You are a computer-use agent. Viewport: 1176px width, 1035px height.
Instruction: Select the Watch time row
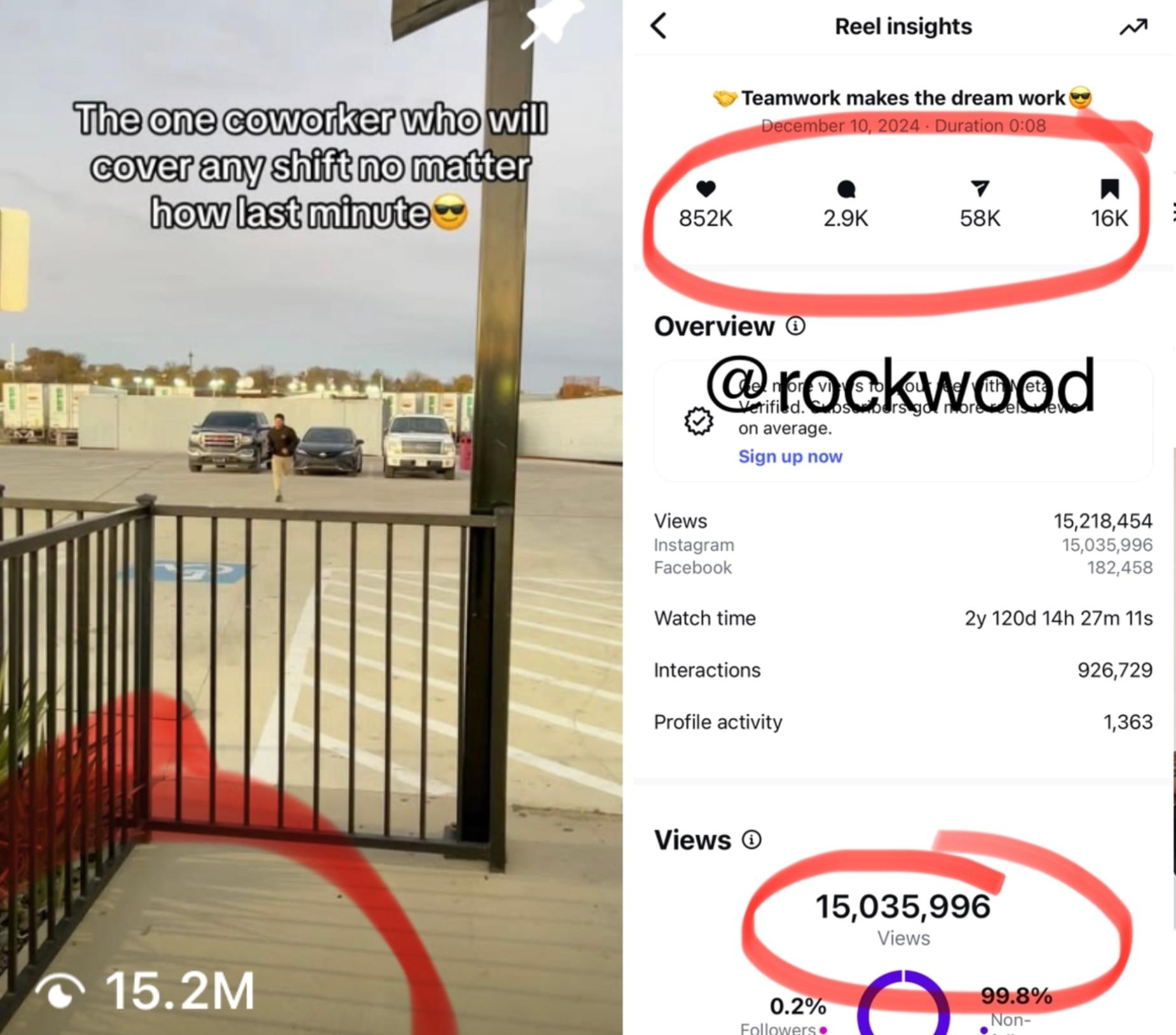(903, 618)
